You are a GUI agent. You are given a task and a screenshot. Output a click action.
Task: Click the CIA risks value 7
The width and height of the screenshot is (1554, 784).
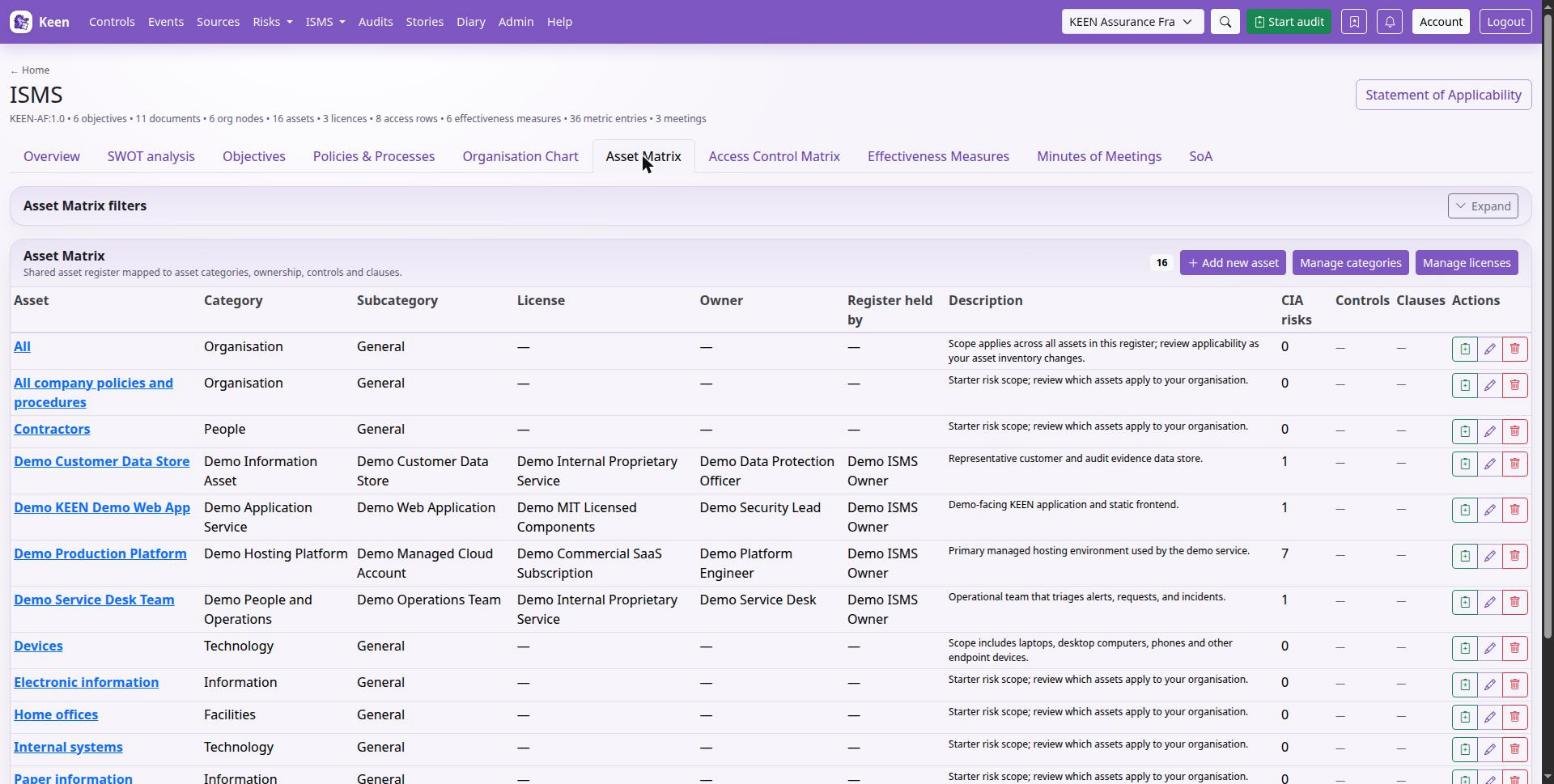coord(1285,554)
